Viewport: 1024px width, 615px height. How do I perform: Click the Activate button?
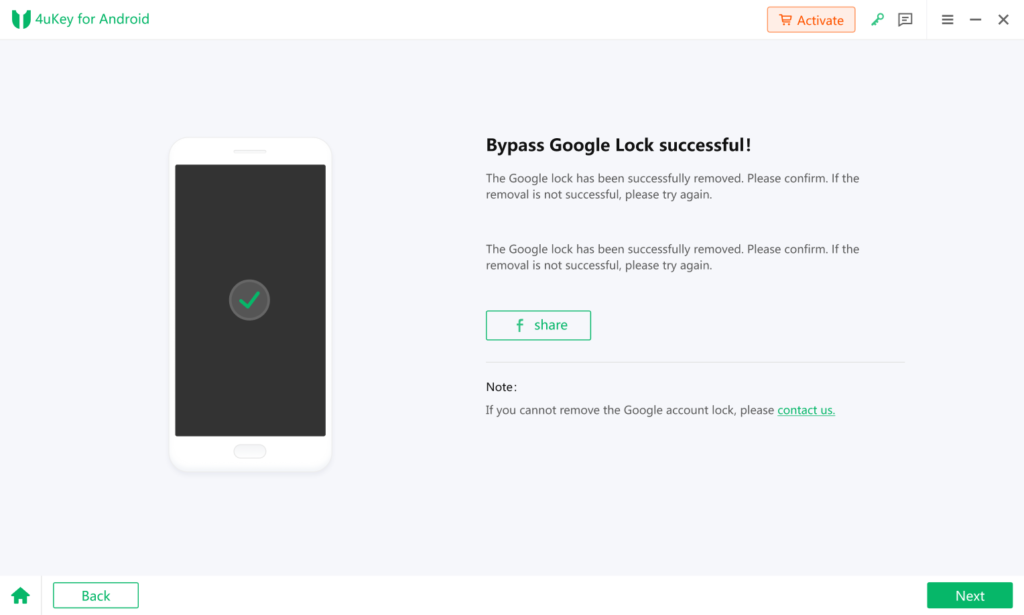tap(811, 20)
